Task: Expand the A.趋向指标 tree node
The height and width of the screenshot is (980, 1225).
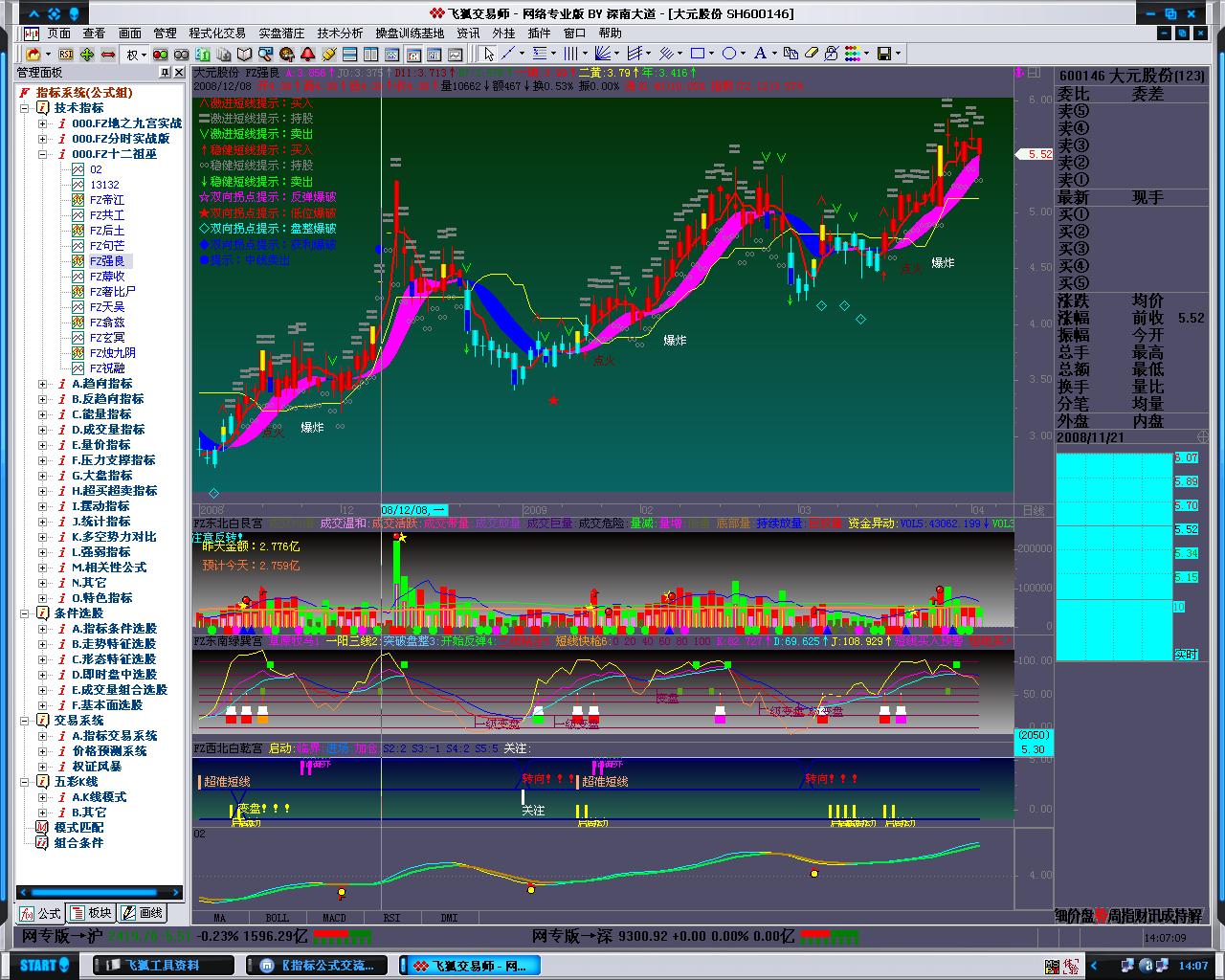Action: (43, 384)
